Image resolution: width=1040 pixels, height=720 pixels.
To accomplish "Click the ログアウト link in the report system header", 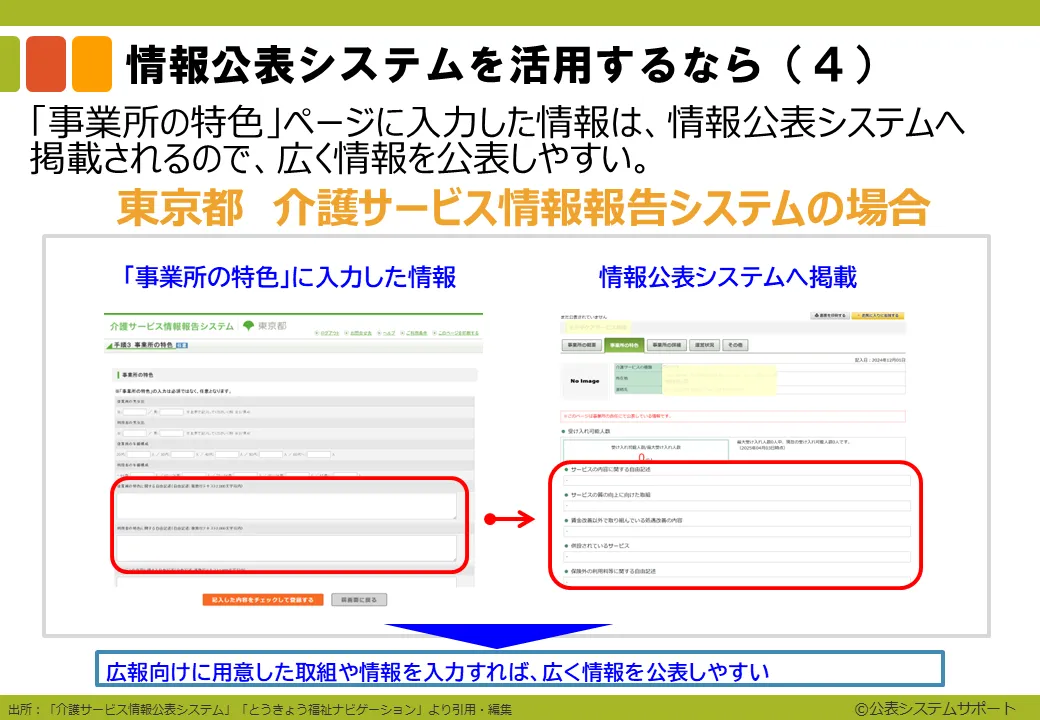I will click(328, 333).
